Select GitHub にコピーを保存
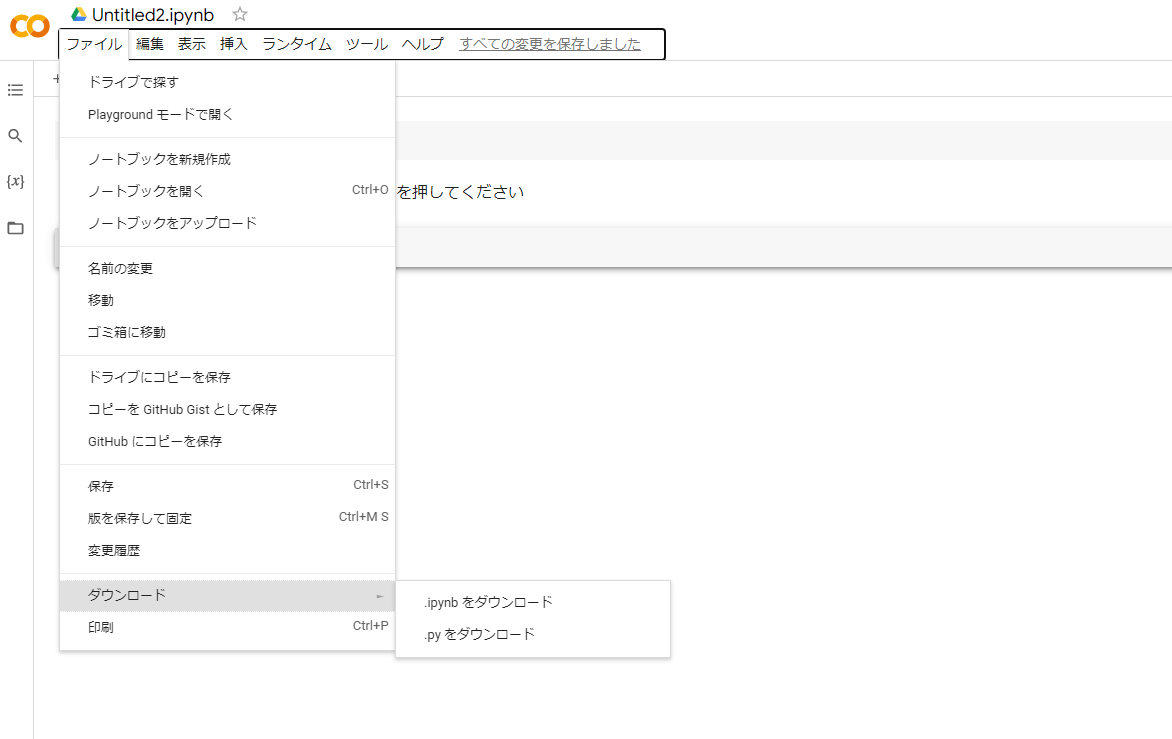The width and height of the screenshot is (1172, 739). point(155,441)
